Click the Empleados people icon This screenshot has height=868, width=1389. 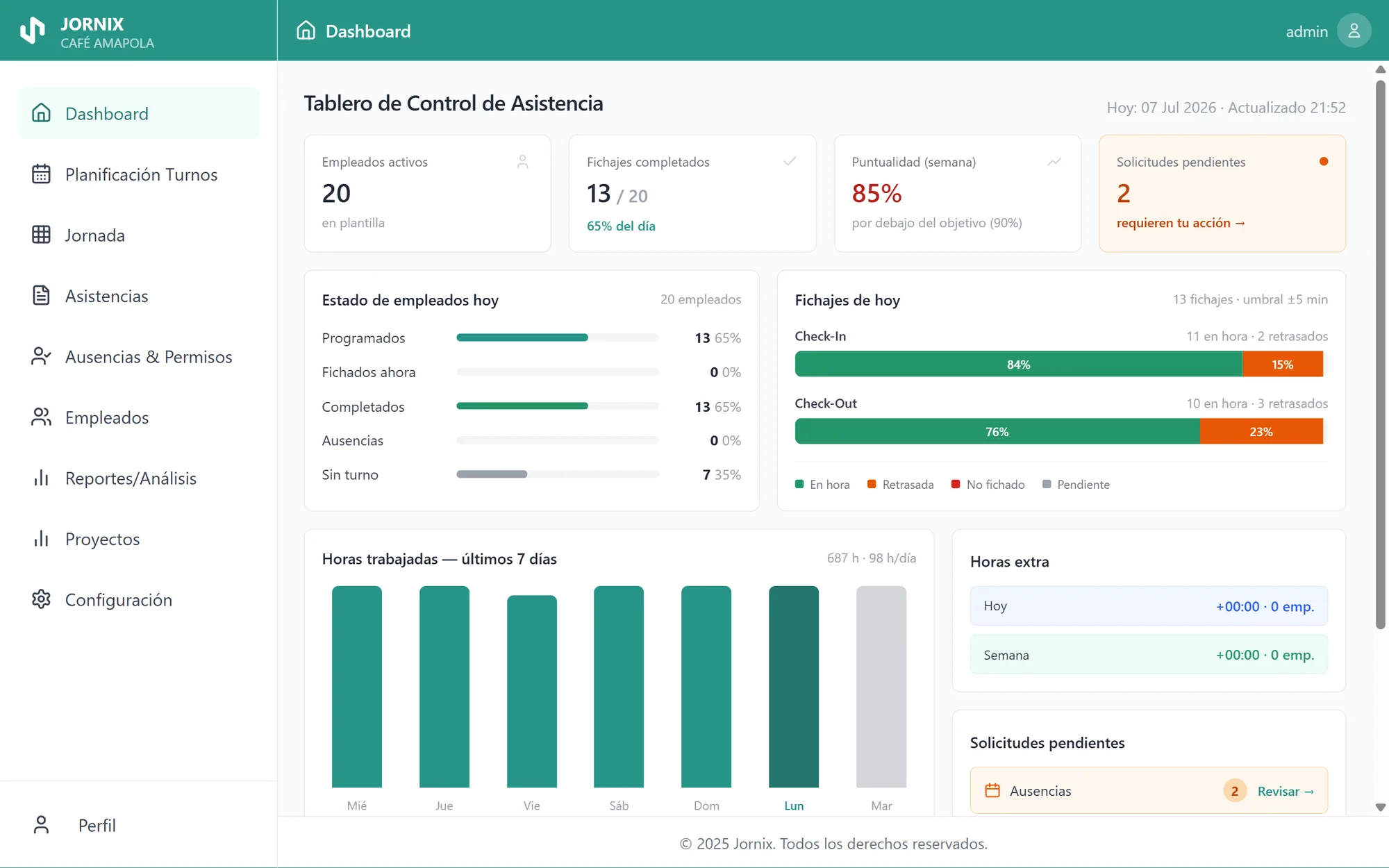41,417
